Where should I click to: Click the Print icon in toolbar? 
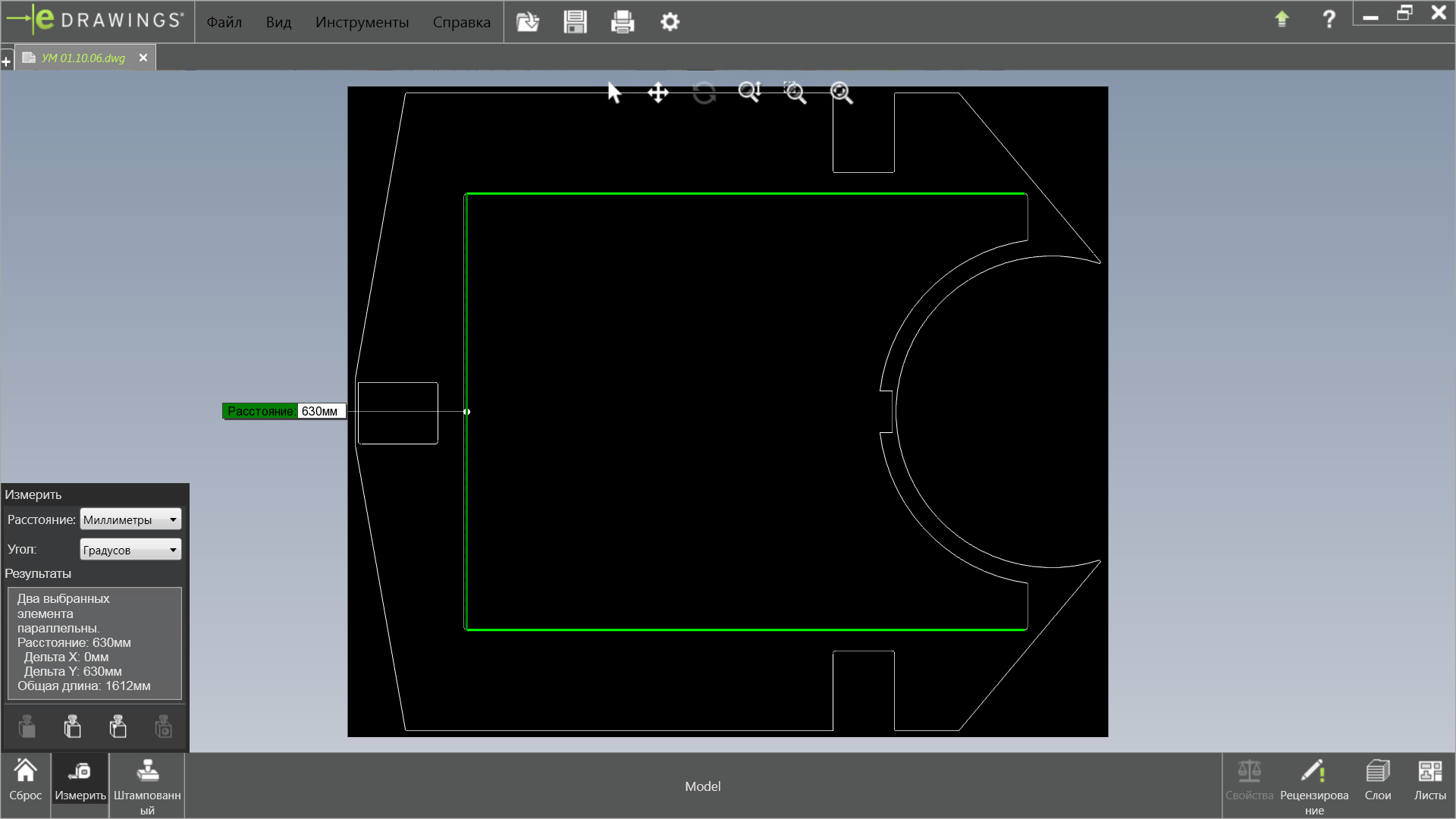[x=622, y=22]
